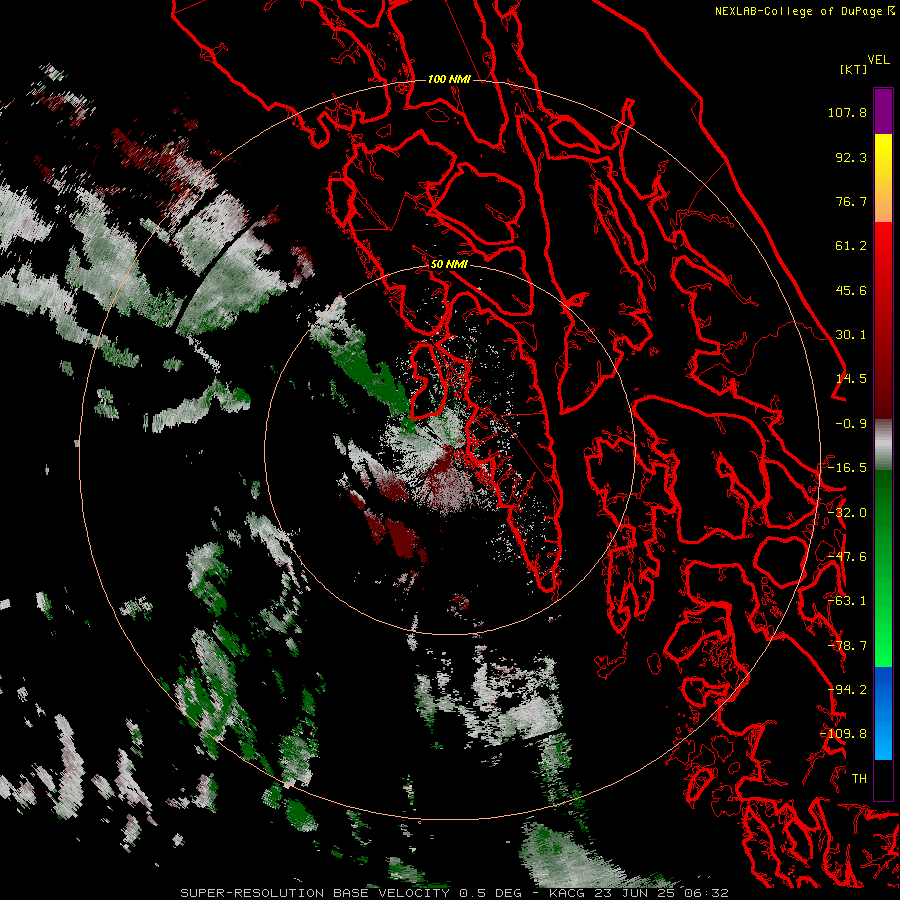Click the 61.2 velocity scale value
This screenshot has width=900, height=900.
click(851, 246)
